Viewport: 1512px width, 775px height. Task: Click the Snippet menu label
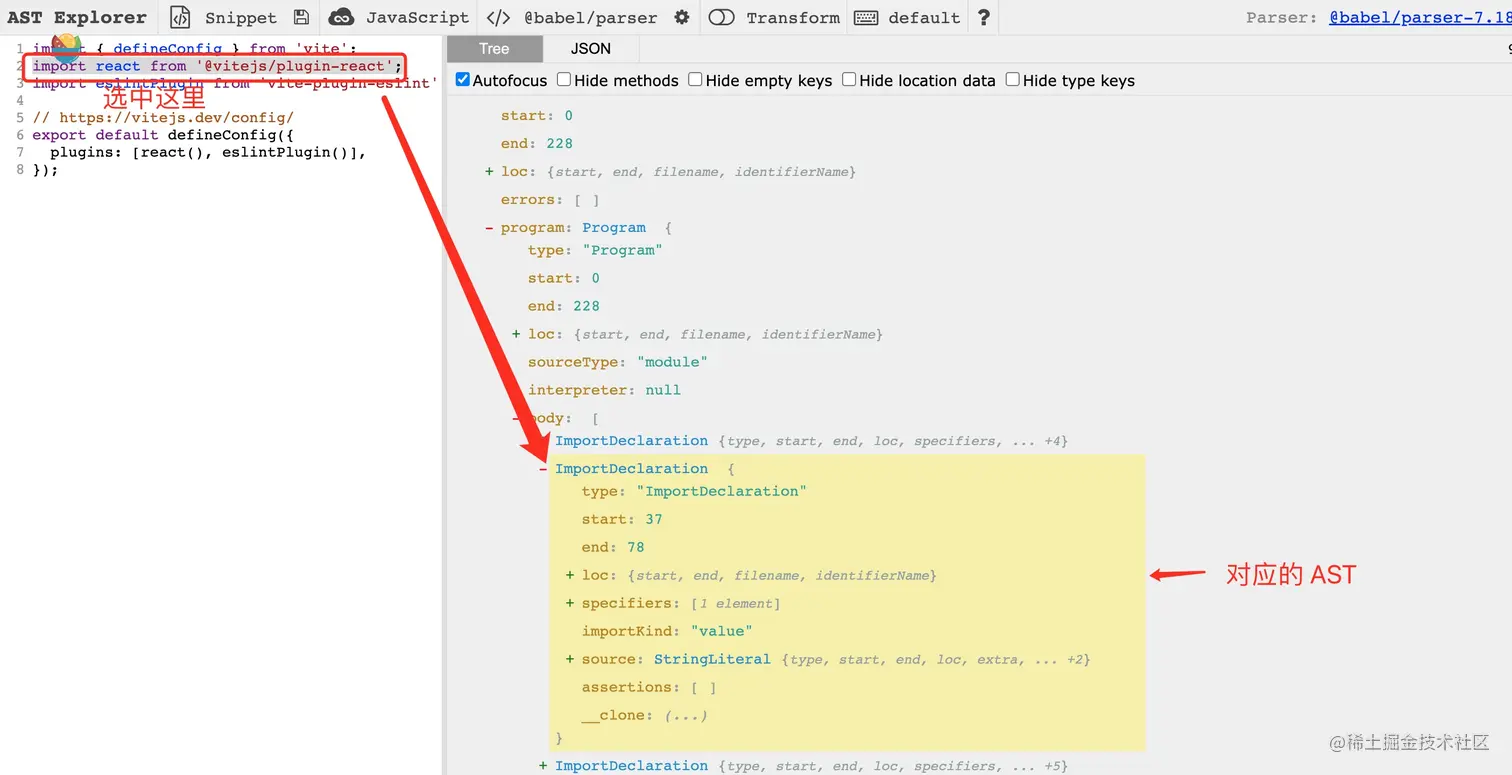pyautogui.click(x=241, y=17)
